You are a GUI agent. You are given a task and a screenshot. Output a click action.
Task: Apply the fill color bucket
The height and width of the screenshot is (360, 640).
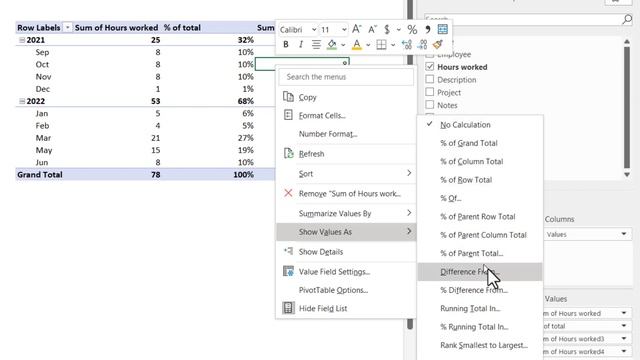point(332,44)
